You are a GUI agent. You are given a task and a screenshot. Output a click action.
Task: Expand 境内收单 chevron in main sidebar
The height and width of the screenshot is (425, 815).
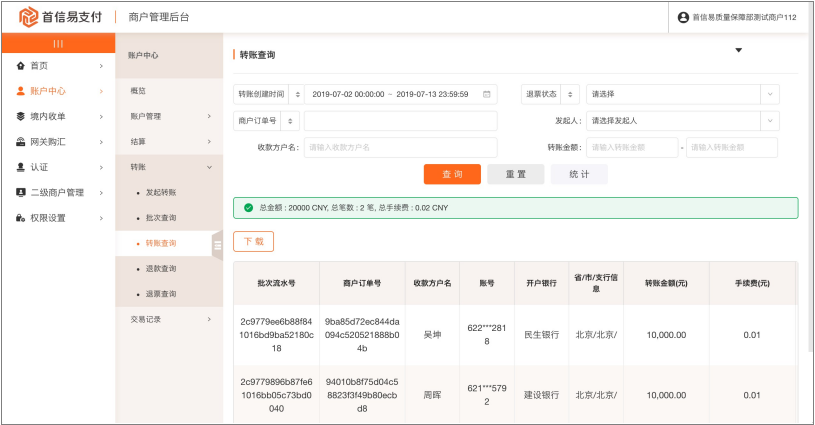101,117
